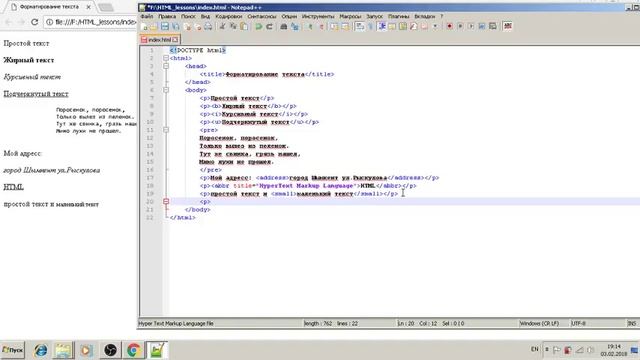The height and width of the screenshot is (360, 640).
Task: Click the browser address bar
Action: (x=91, y=22)
